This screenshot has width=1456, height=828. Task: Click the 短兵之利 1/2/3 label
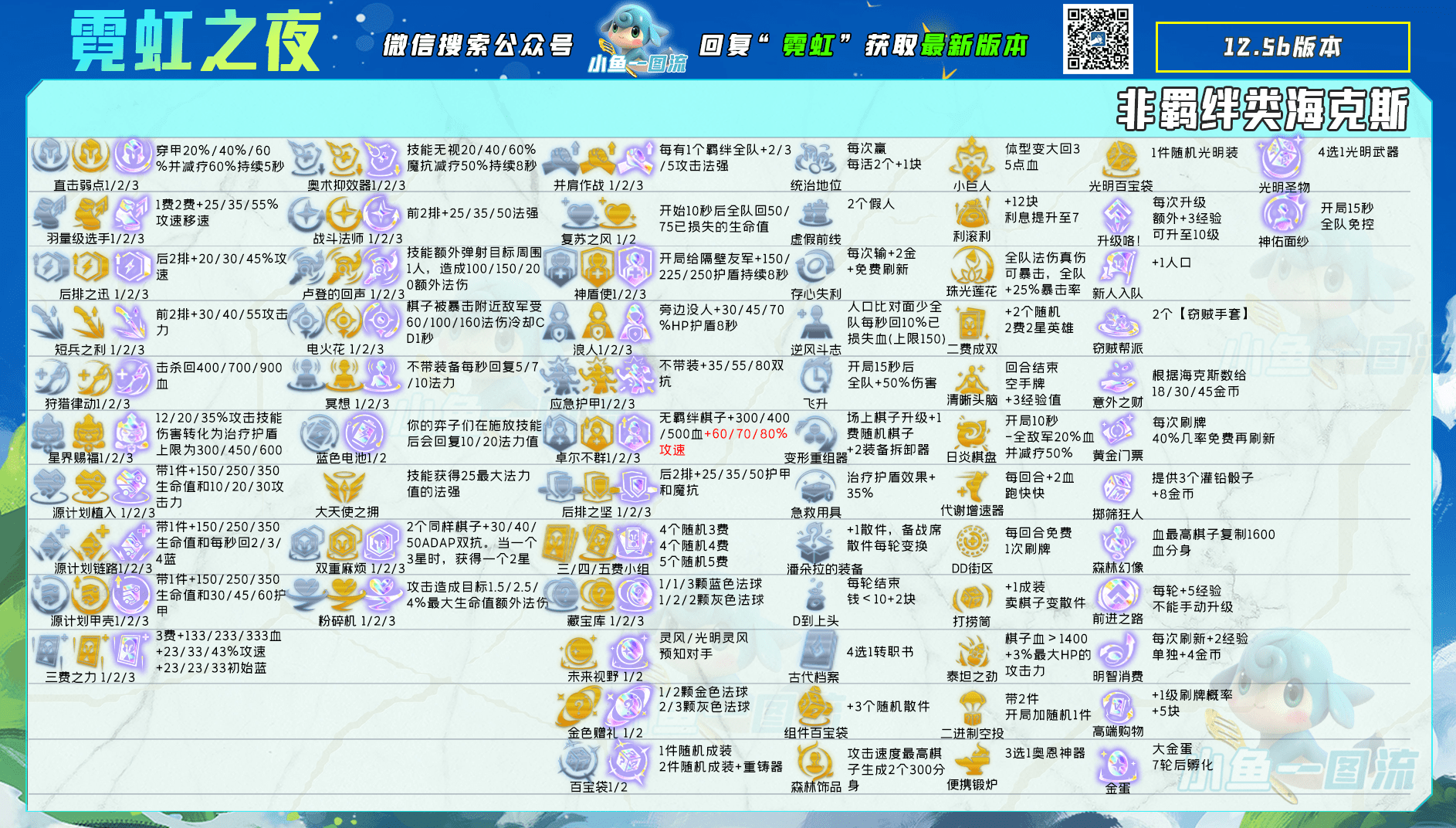pos(100,350)
